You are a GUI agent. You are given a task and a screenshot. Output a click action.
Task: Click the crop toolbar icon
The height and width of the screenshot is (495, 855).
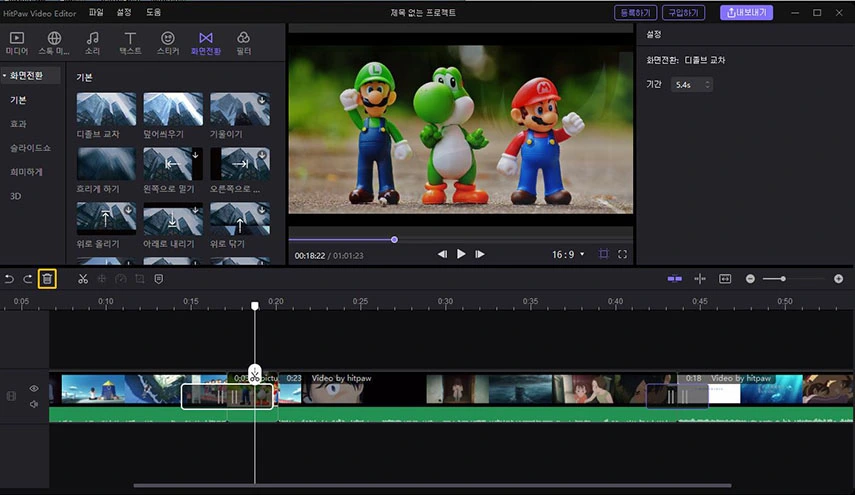pyautogui.click(x=140, y=279)
